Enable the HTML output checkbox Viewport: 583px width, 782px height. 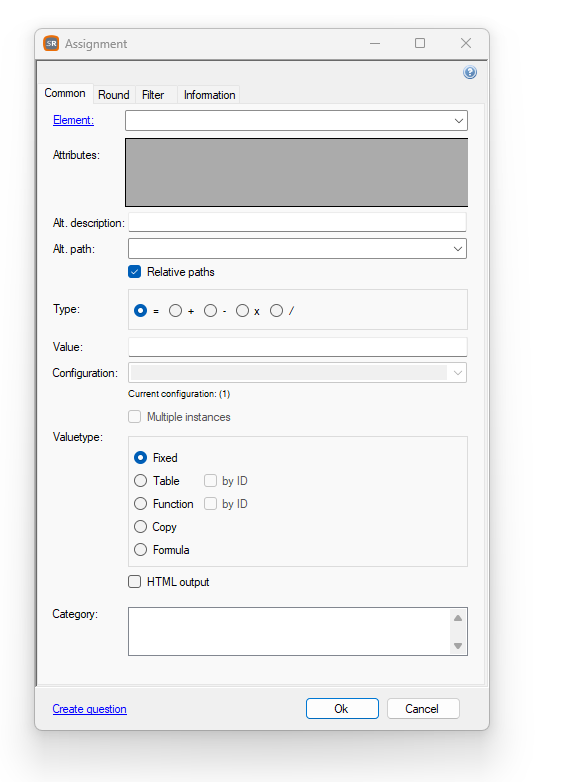[135, 582]
